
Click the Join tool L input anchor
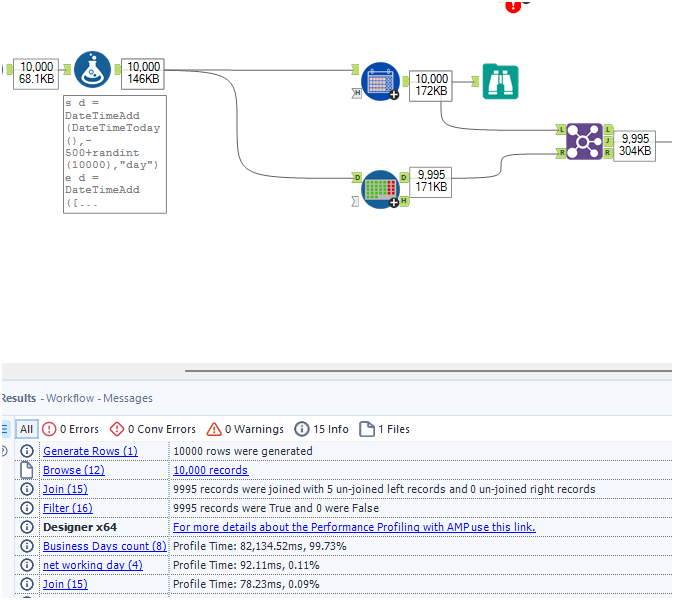coord(561,129)
